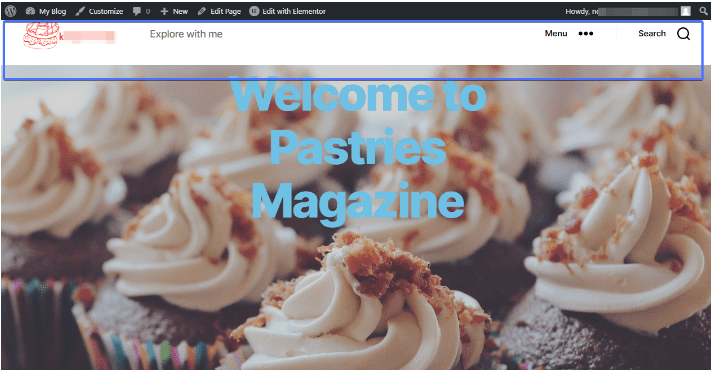Open search with header magnifier icon
The width and height of the screenshot is (713, 372).
pyautogui.click(x=683, y=34)
